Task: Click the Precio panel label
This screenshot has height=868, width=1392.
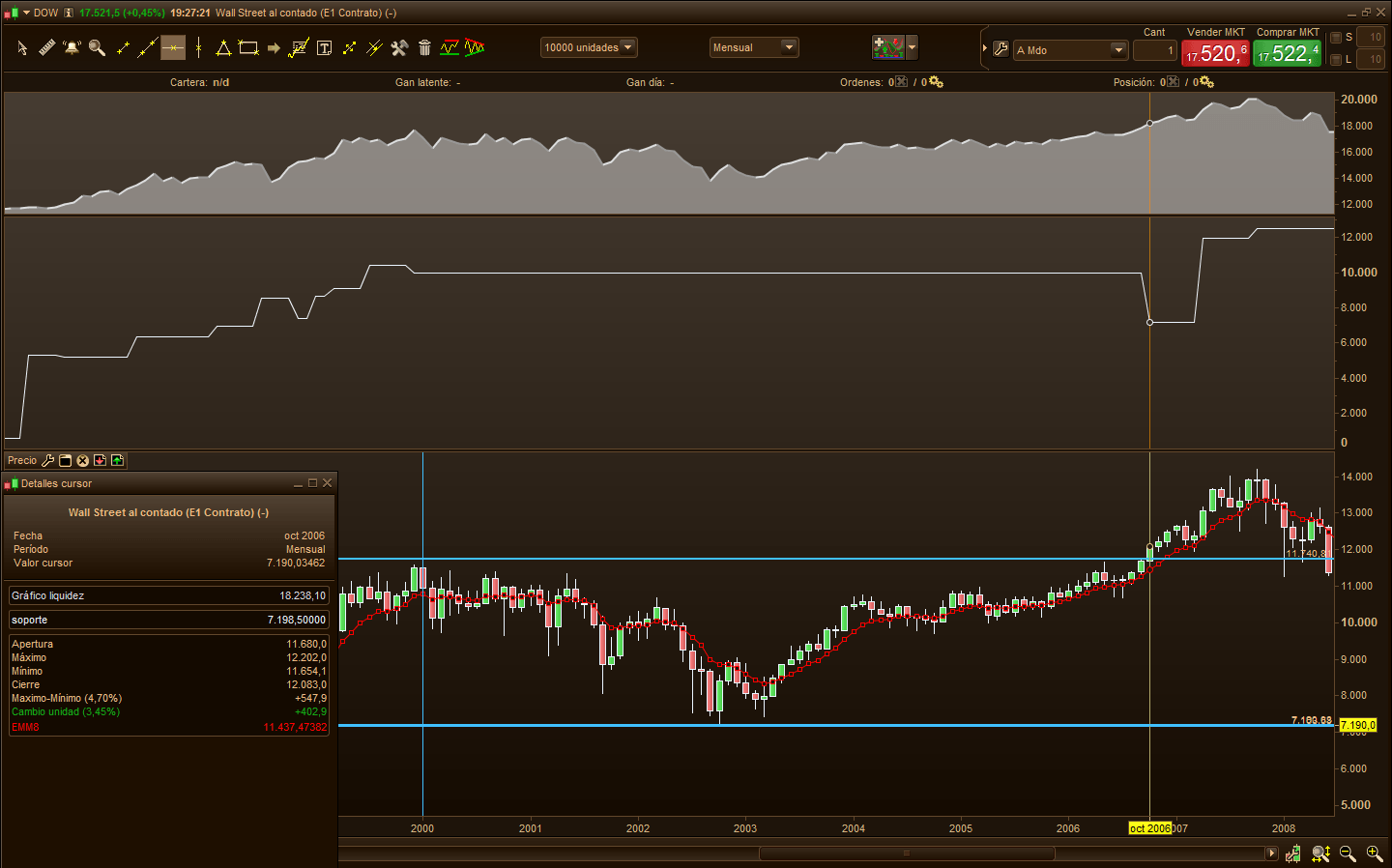Action: [22, 461]
